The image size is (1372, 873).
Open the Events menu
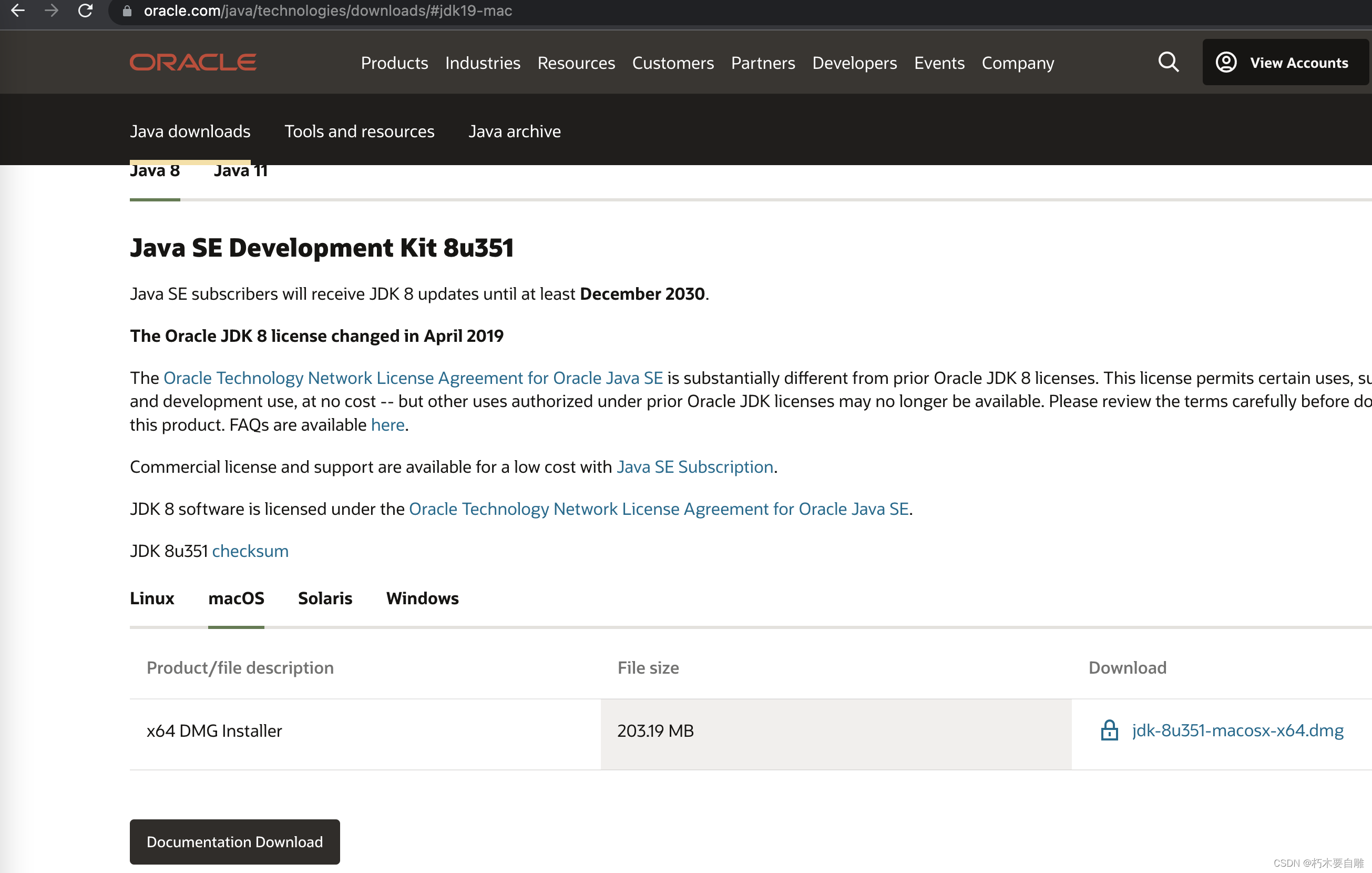pyautogui.click(x=939, y=63)
